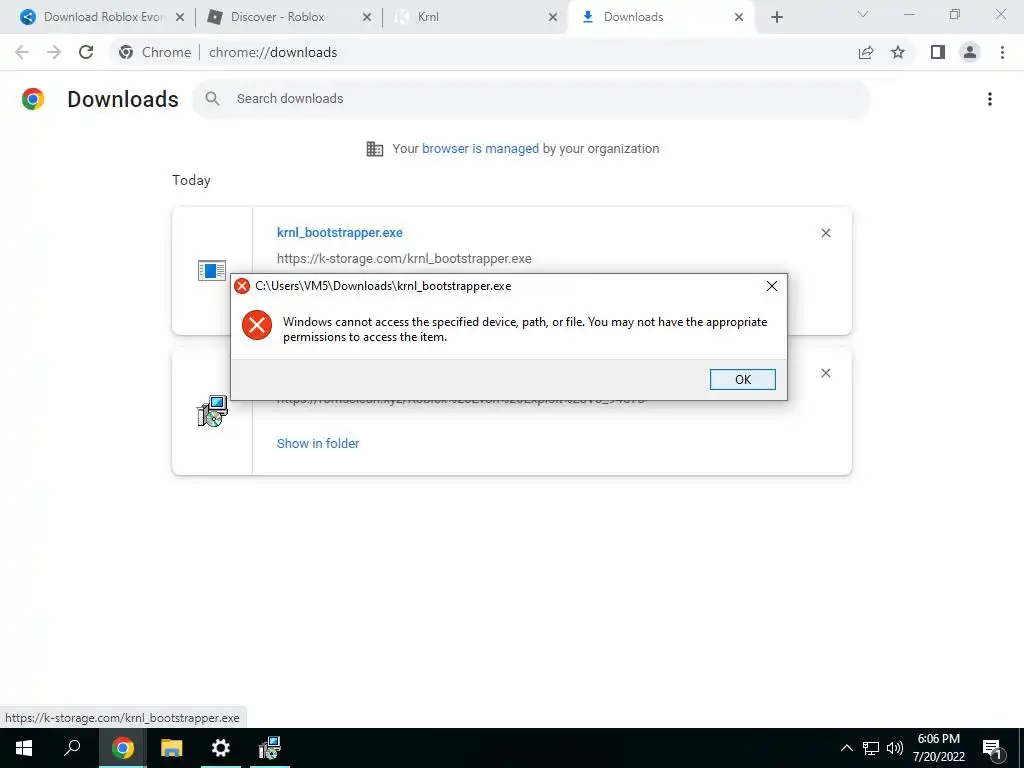Open File Explorer from the taskbar
1024x768 pixels.
[172, 748]
